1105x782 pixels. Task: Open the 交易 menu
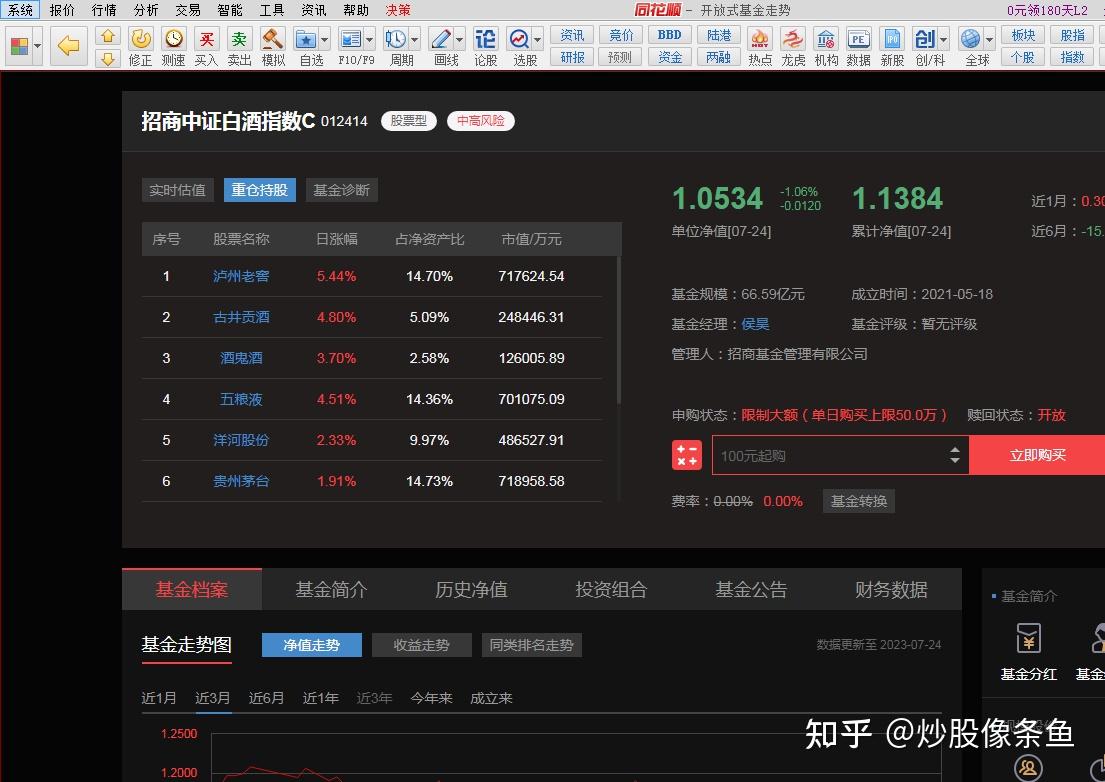[x=188, y=10]
